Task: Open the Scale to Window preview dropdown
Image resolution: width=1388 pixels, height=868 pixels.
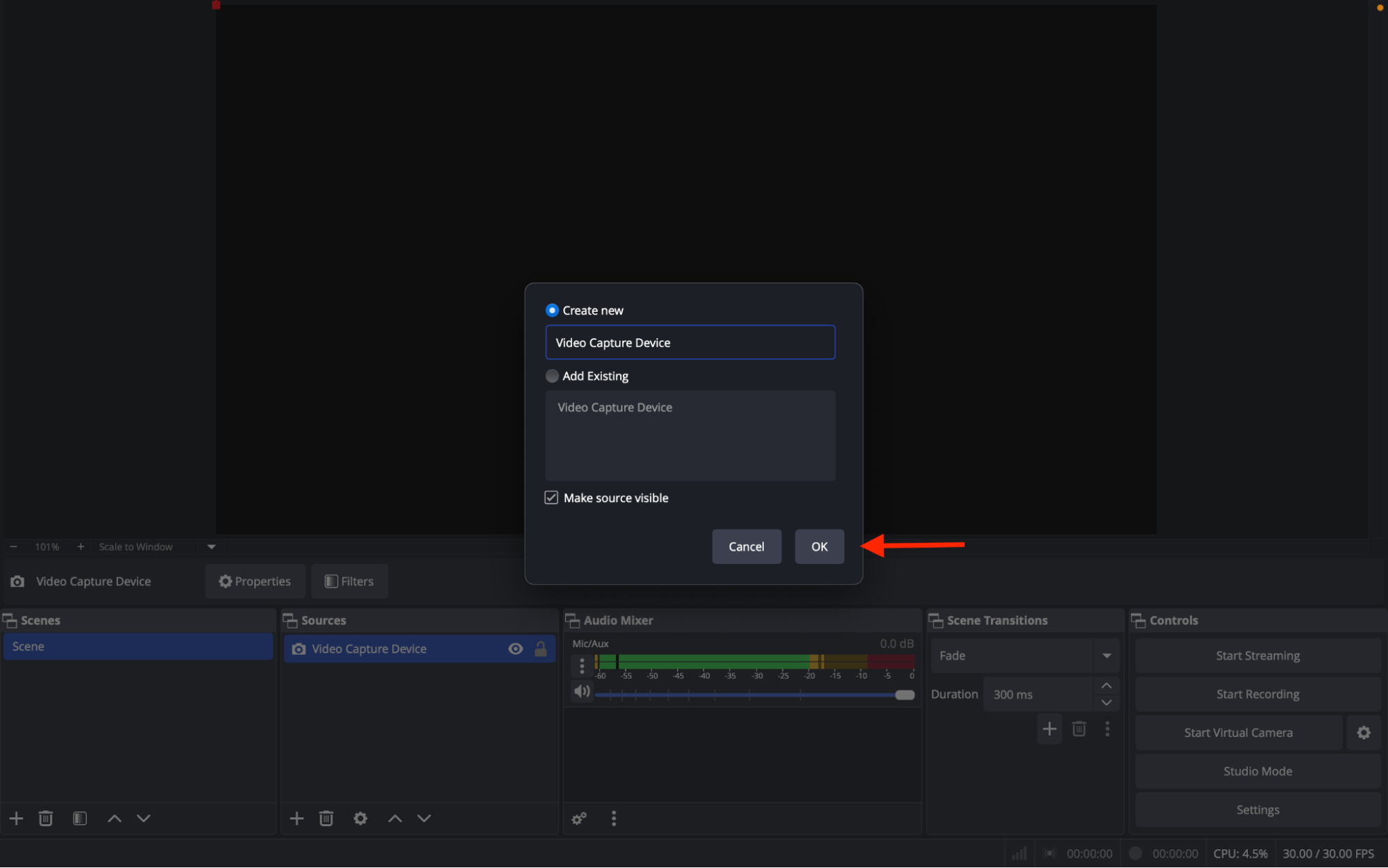Action: coord(211,546)
